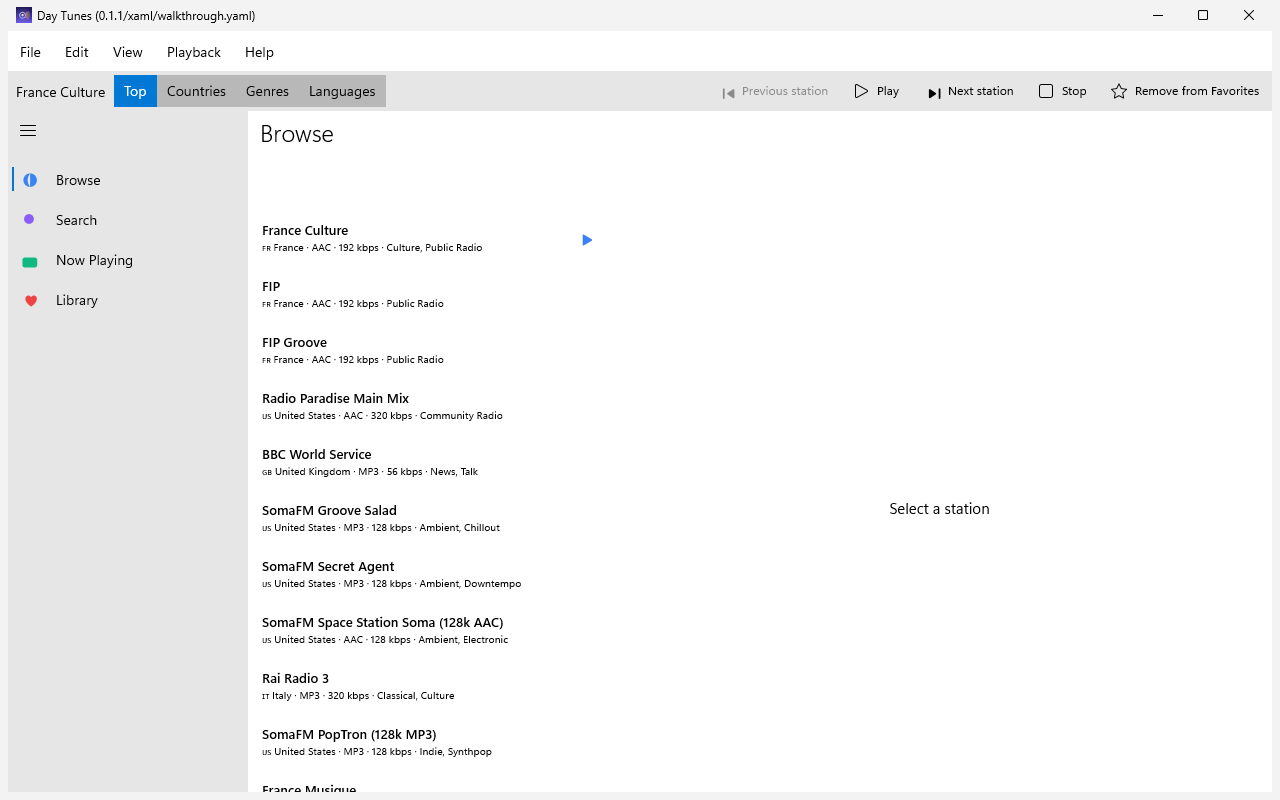Select the Rai Radio 3 station

pyautogui.click(x=428, y=686)
